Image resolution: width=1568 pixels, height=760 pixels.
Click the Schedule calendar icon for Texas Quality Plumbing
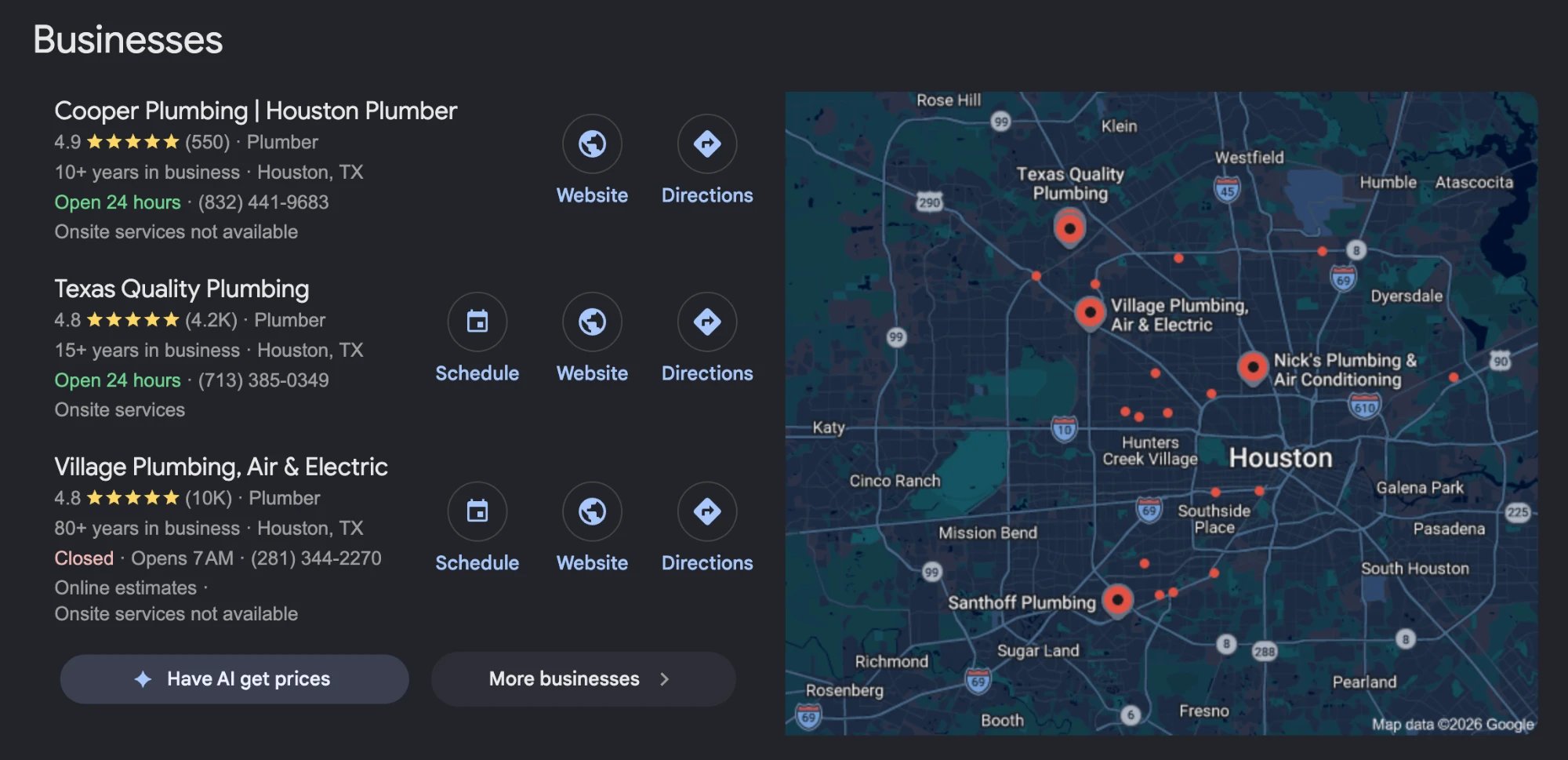coord(477,322)
